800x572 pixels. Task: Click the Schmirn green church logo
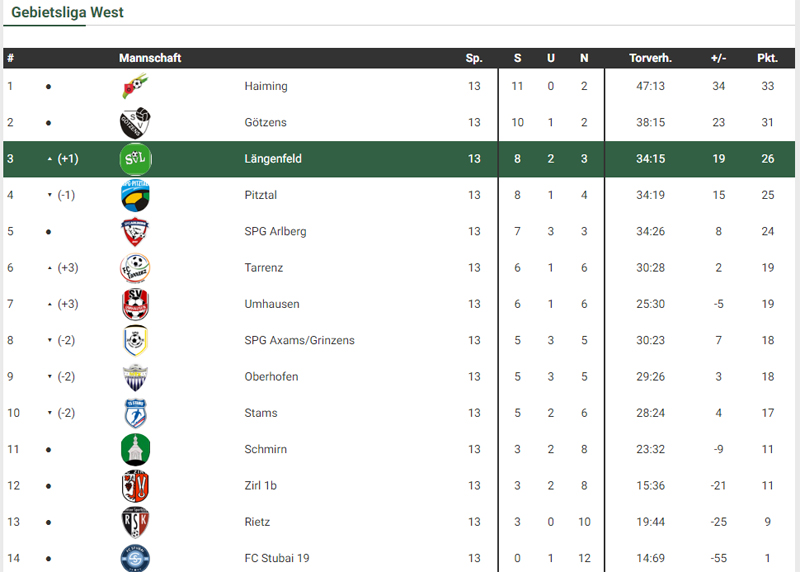(135, 450)
